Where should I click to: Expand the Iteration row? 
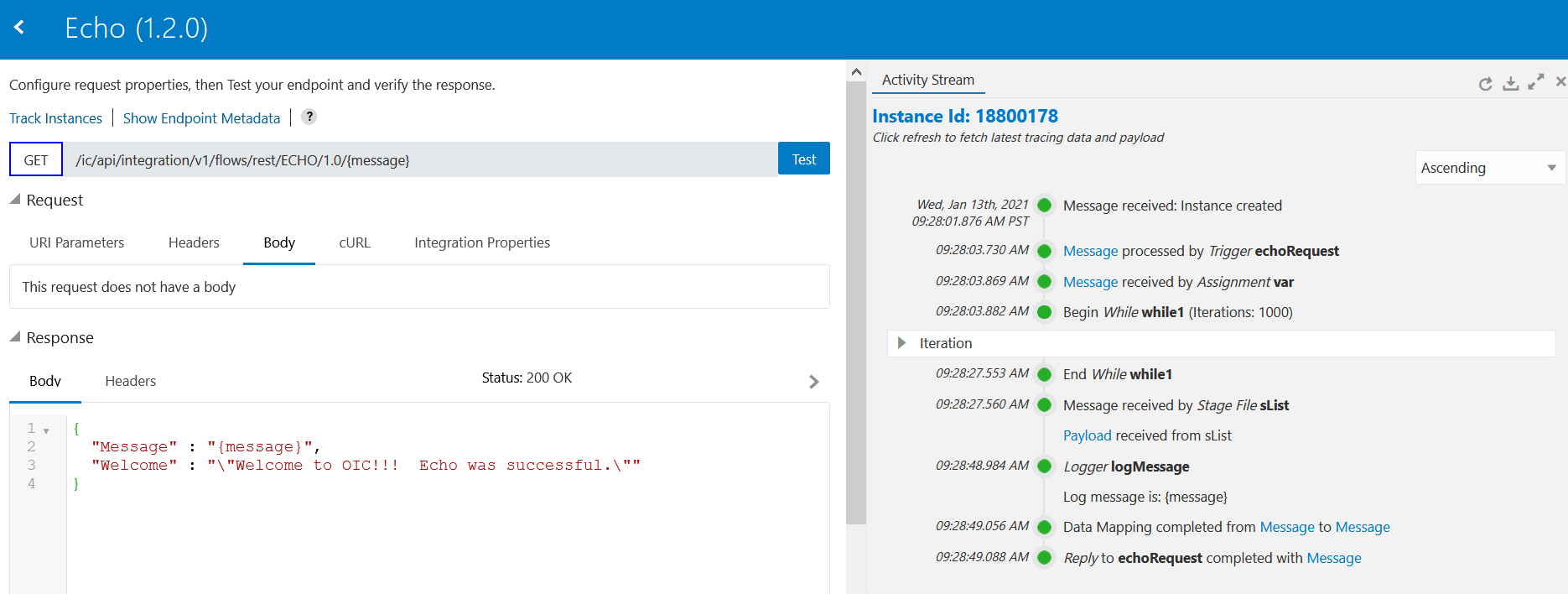[x=901, y=343]
